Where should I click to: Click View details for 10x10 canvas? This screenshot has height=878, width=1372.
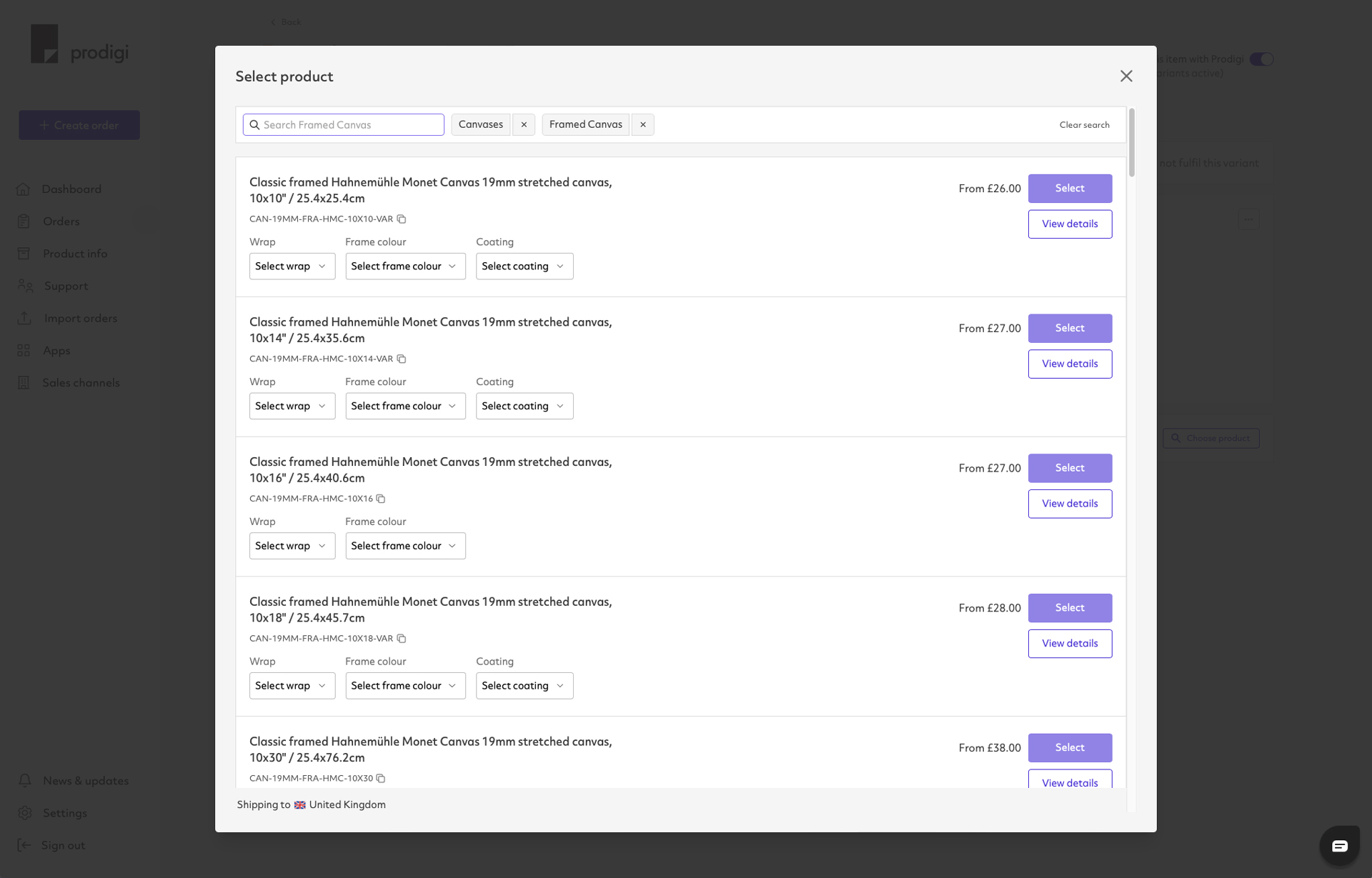click(1070, 223)
